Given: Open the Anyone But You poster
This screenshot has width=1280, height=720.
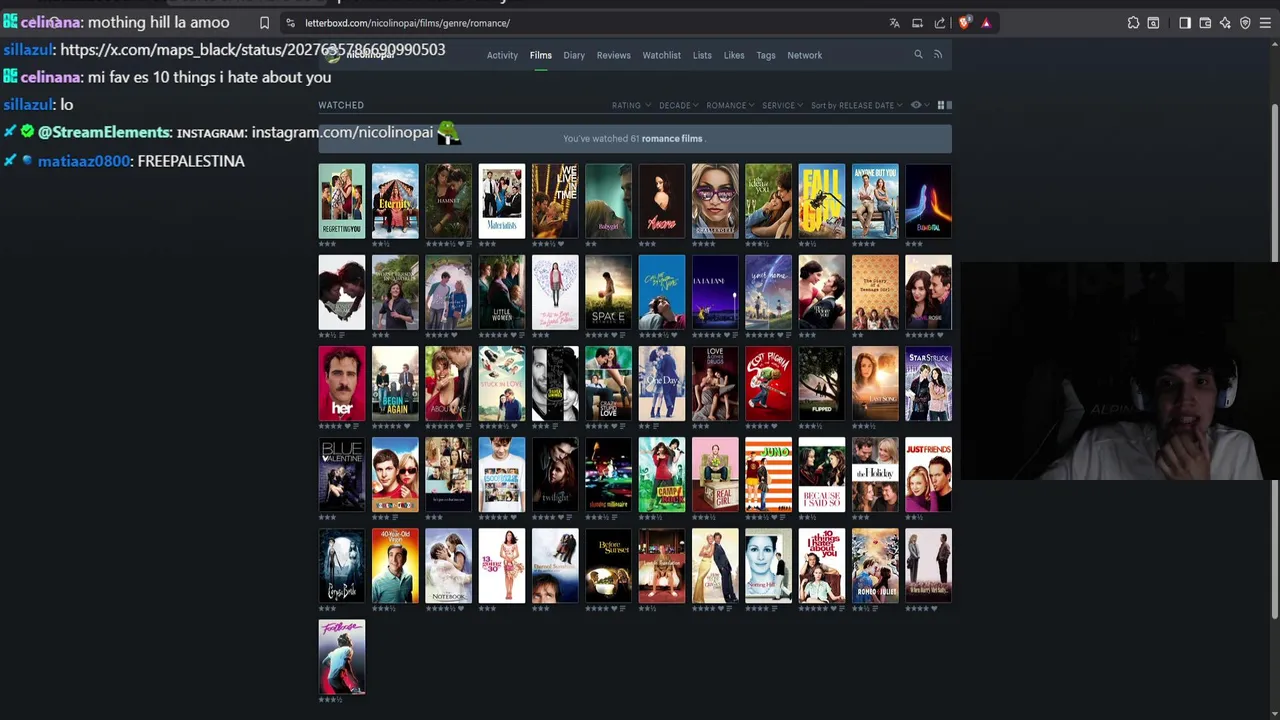Looking at the screenshot, I should pyautogui.click(x=875, y=201).
